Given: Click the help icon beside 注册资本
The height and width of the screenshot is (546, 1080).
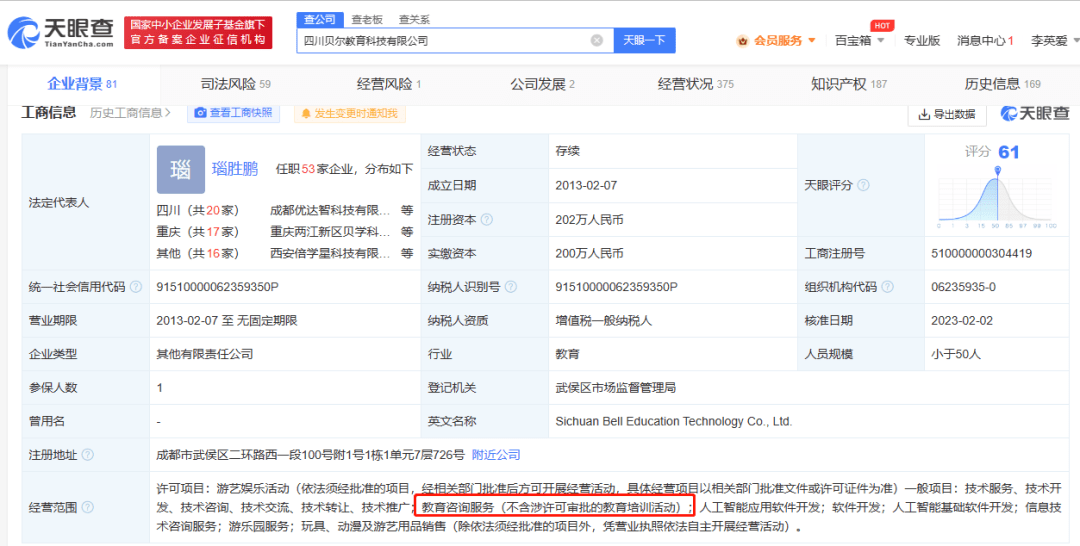Looking at the screenshot, I should tap(486, 220).
